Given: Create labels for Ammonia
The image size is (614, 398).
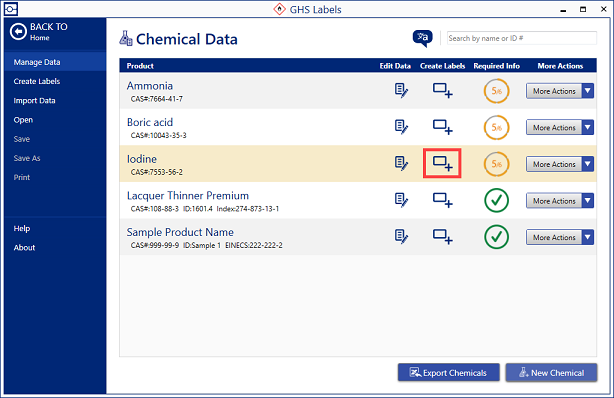Looking at the screenshot, I should coord(442,90).
